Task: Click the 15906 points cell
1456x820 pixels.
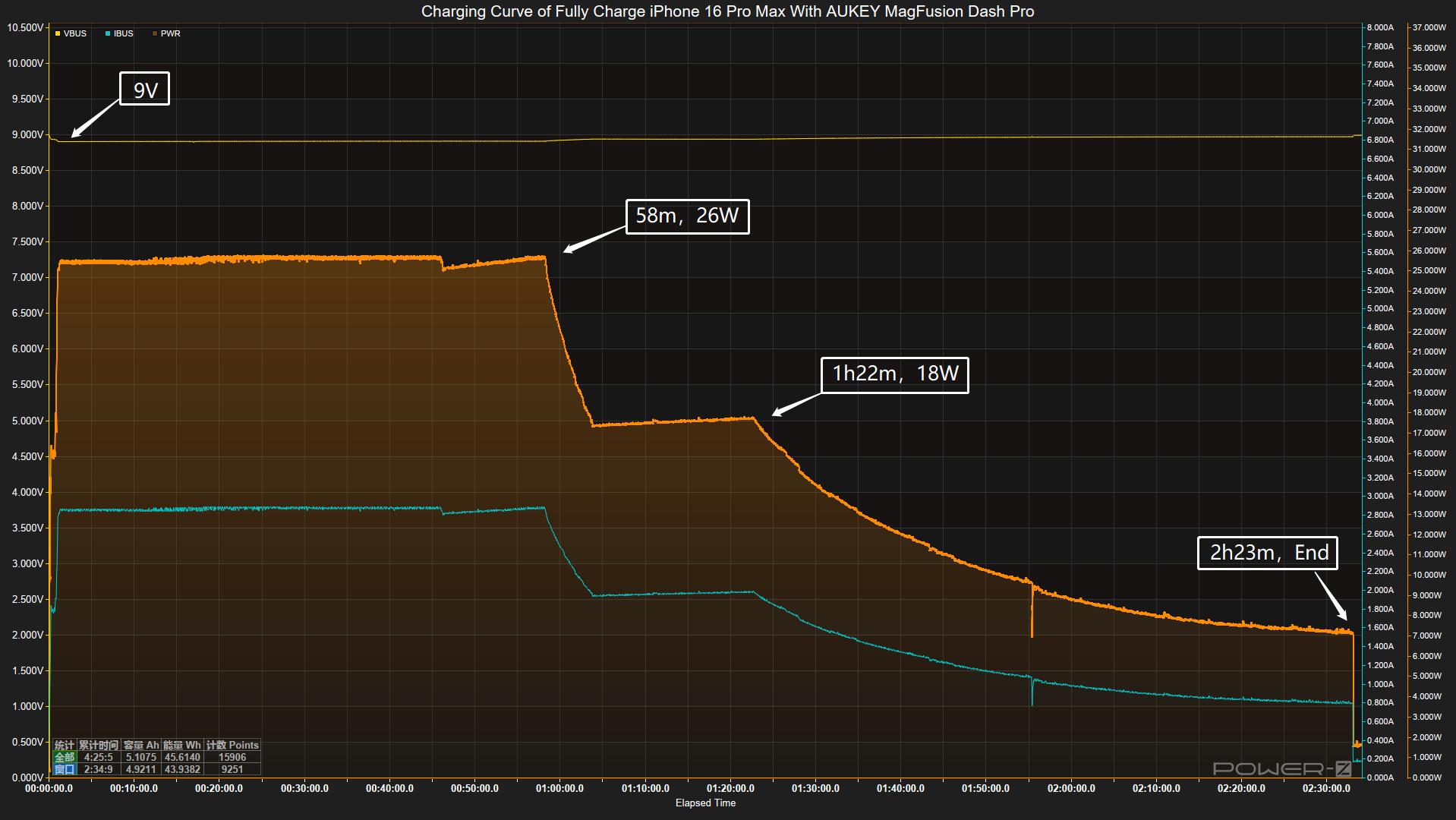Action: 232,757
